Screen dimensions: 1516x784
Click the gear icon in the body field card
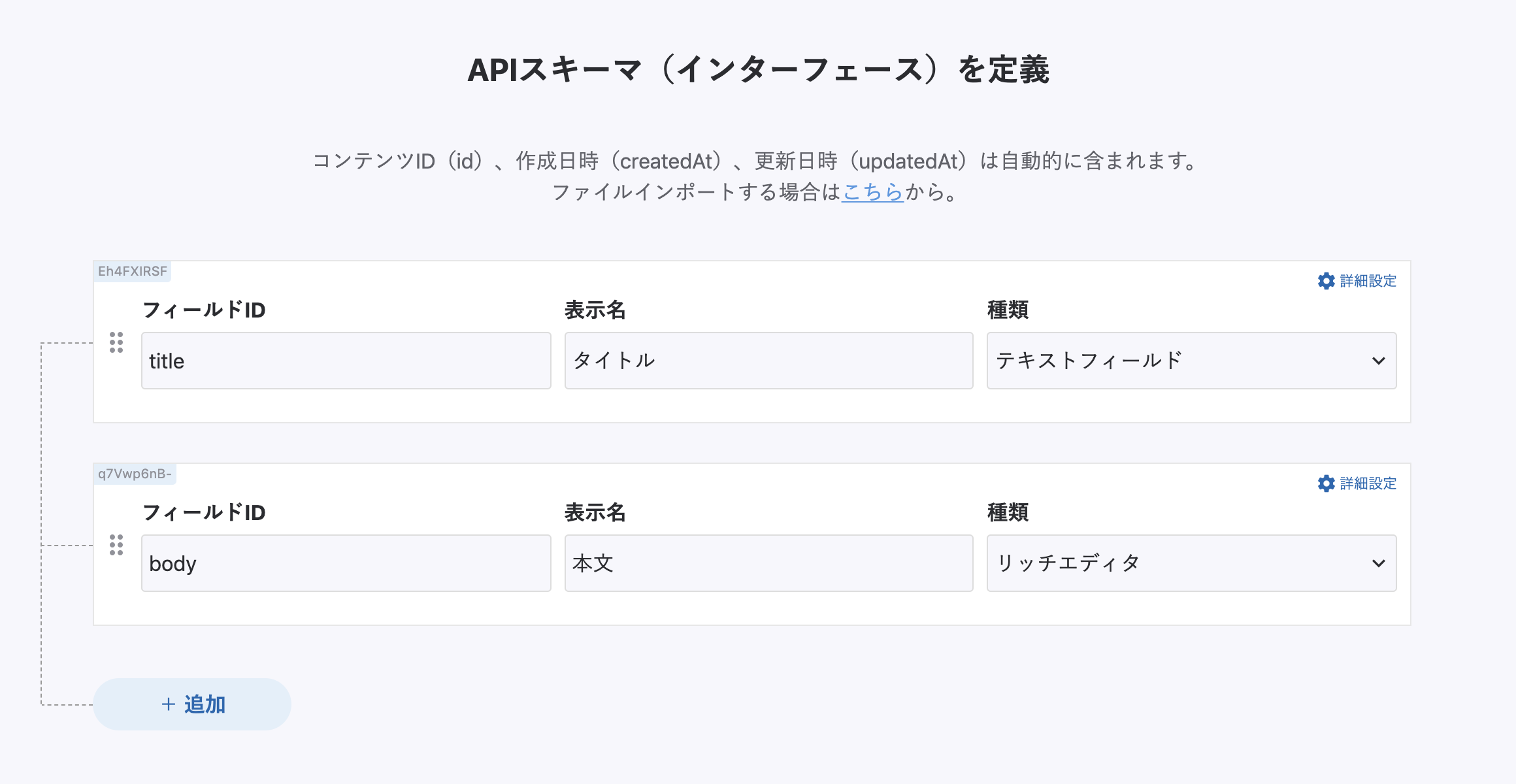pos(1326,483)
